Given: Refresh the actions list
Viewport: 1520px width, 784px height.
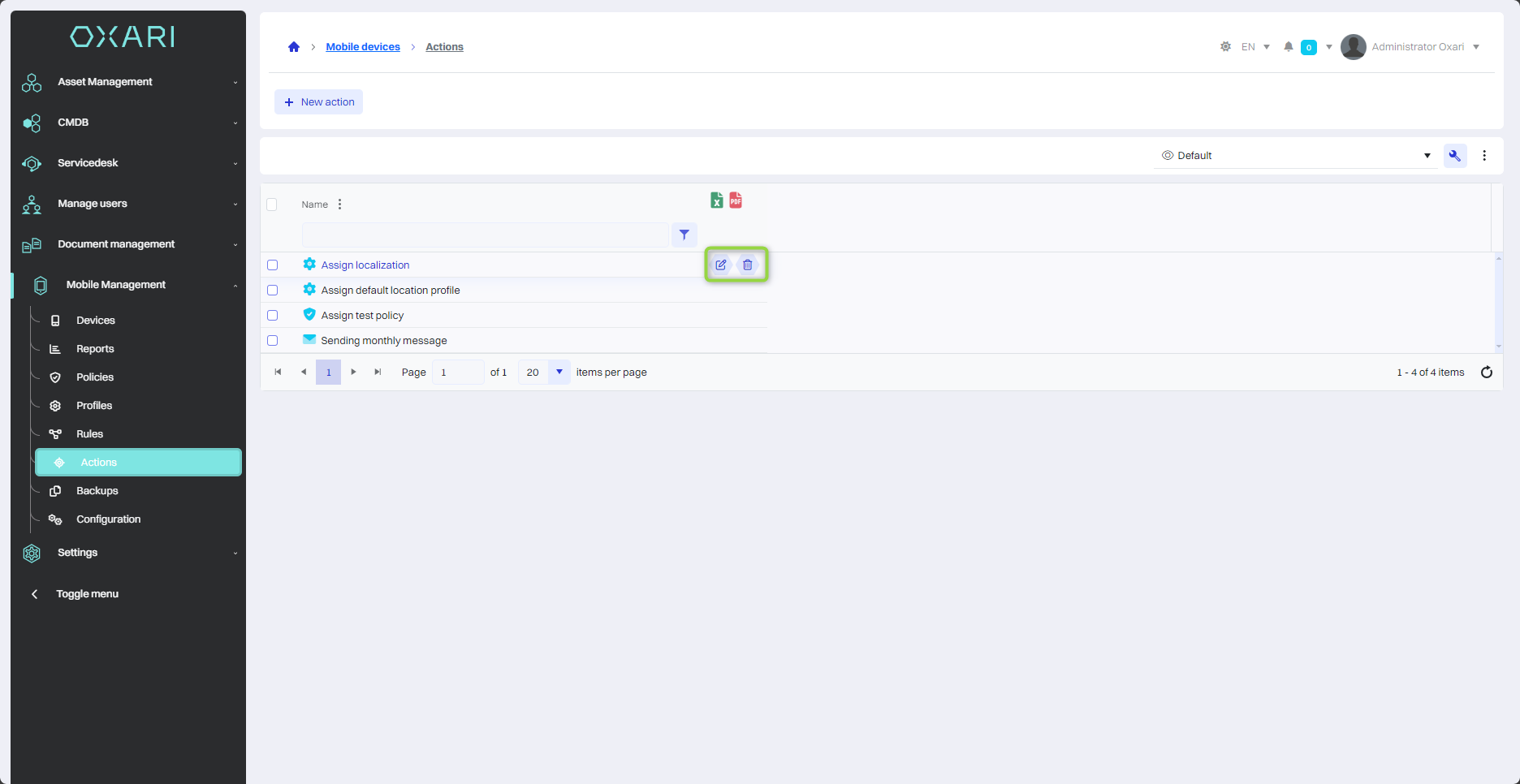Looking at the screenshot, I should click(1486, 373).
